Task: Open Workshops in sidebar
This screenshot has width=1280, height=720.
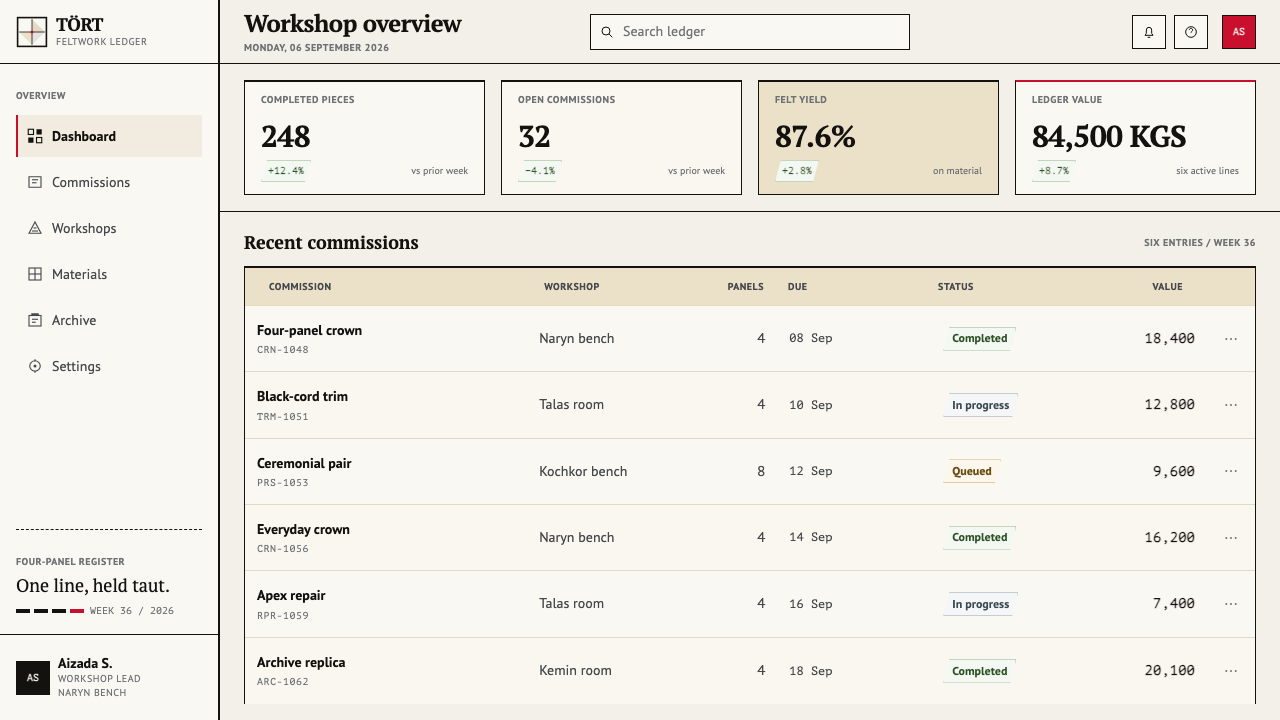Action: coord(109,228)
